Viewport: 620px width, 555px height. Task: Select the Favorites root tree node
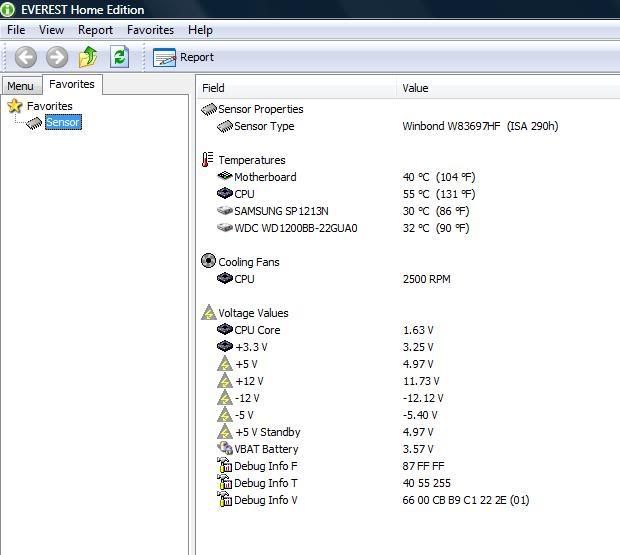coord(50,106)
